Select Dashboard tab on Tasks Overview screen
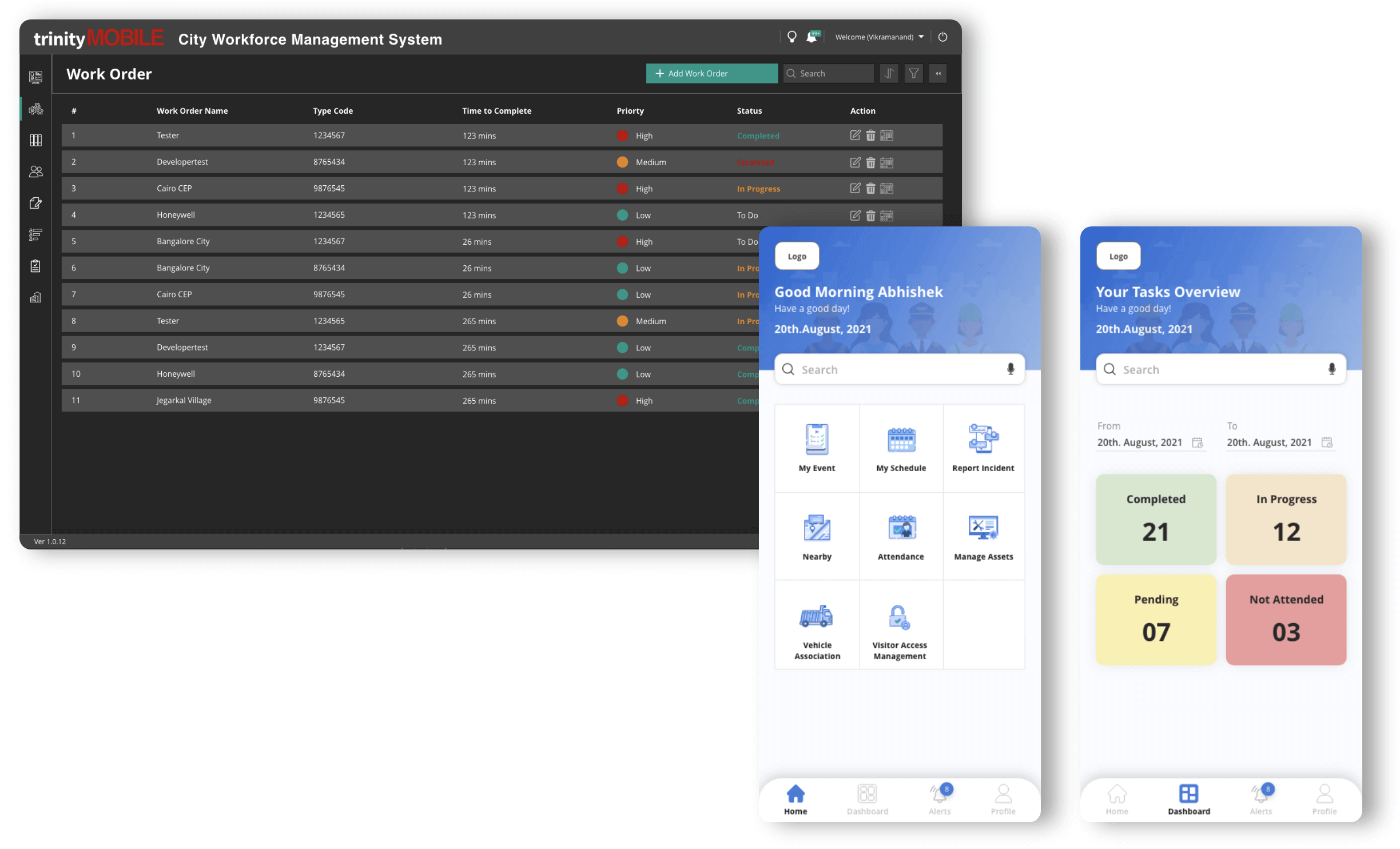 1189,799
